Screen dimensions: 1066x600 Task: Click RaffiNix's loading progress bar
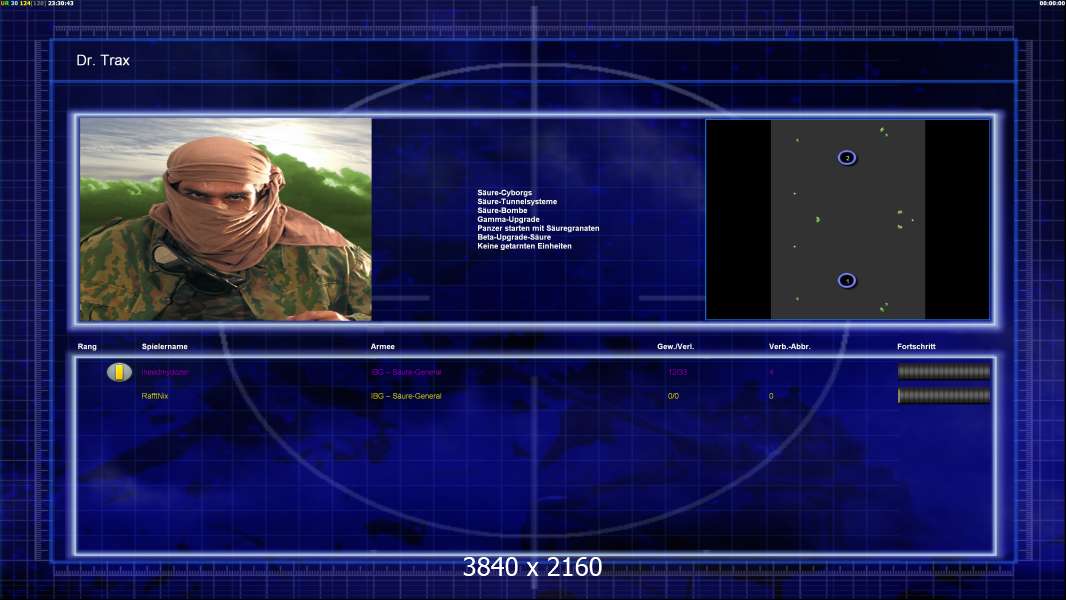pos(944,395)
